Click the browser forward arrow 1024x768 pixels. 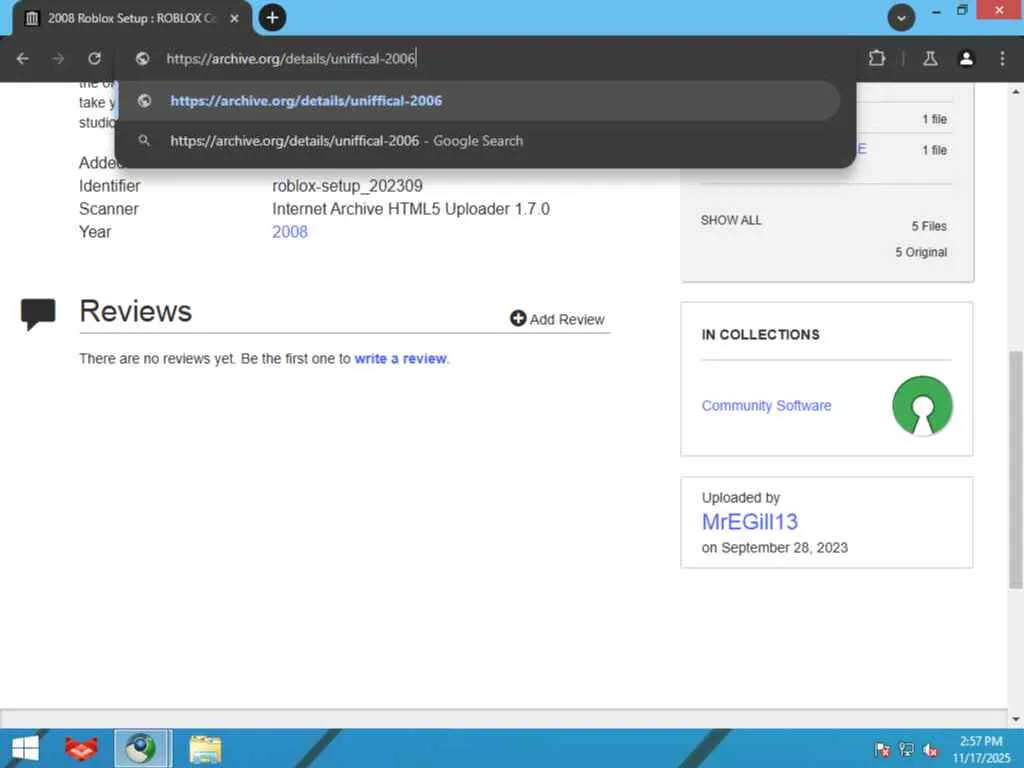(58, 59)
